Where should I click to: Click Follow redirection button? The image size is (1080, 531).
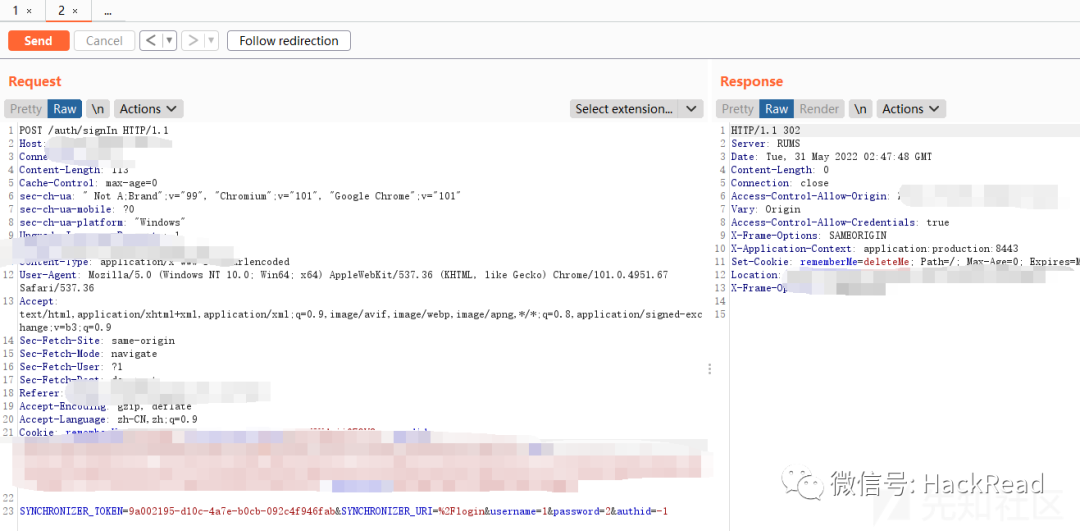click(289, 41)
